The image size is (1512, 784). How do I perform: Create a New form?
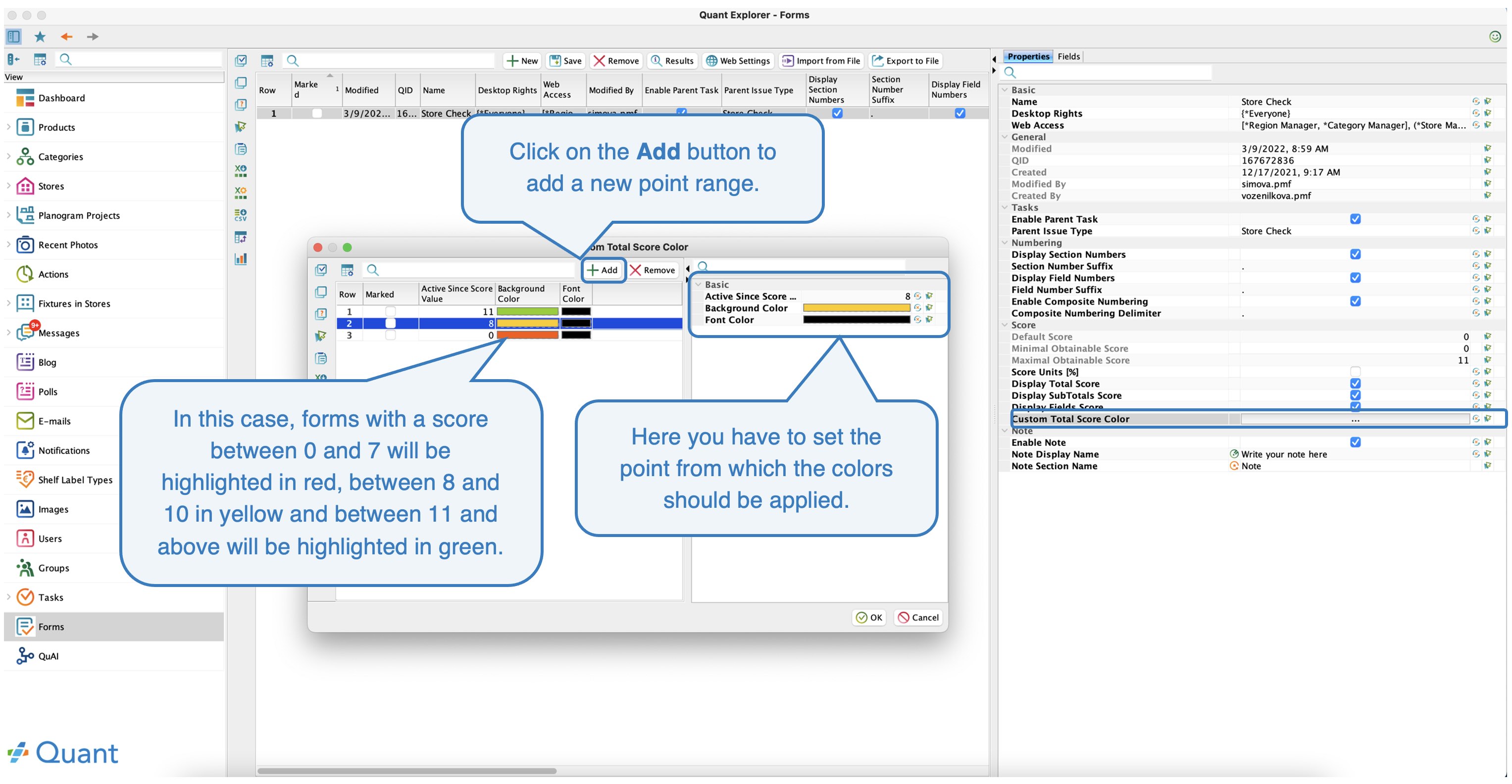(522, 60)
